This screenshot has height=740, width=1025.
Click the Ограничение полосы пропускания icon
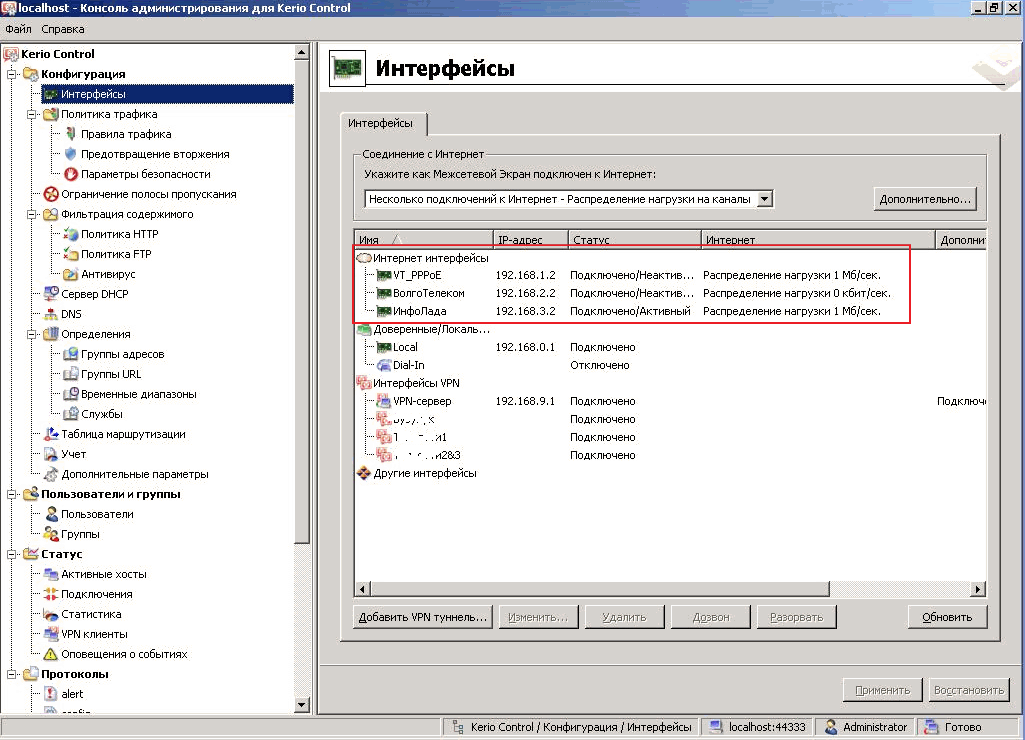coord(51,194)
